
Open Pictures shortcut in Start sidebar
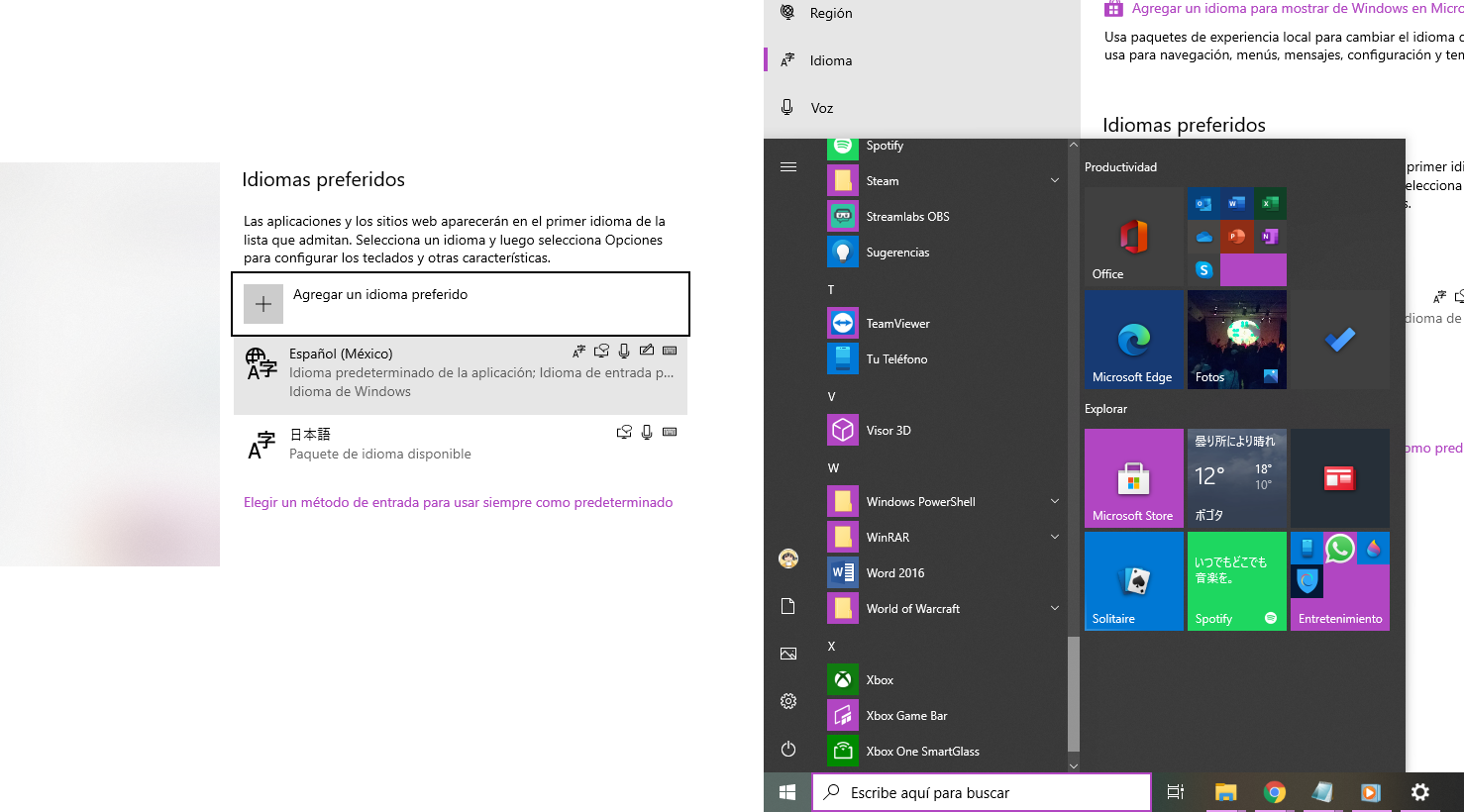(788, 654)
